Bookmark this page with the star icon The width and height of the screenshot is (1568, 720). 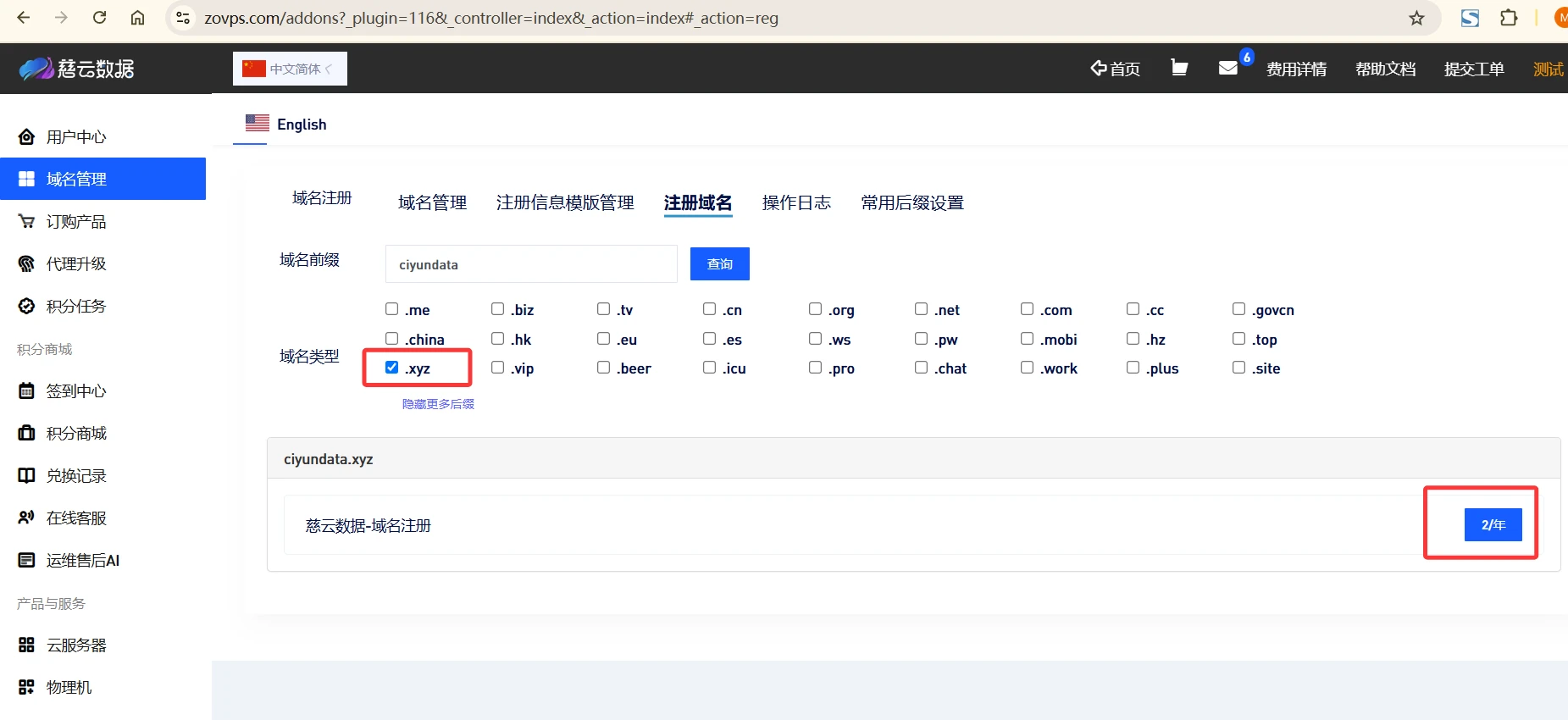click(1416, 18)
